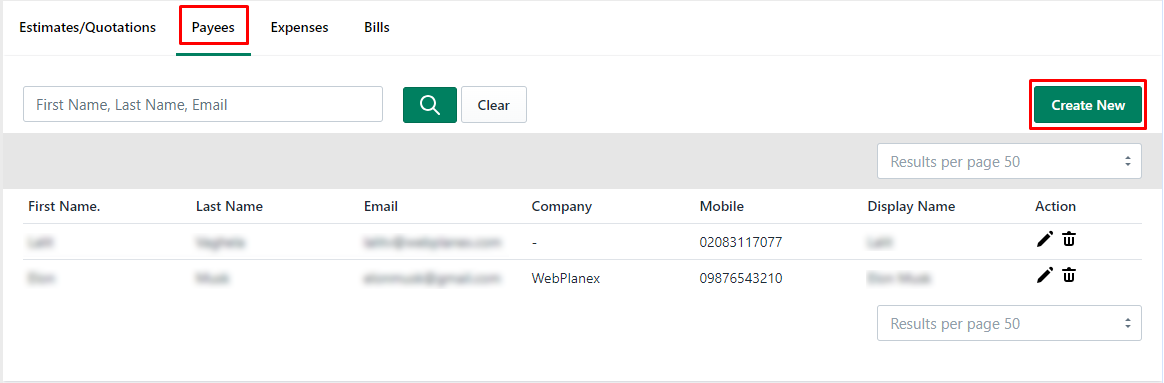Screen dimensions: 1164x383
Task: Edit the payee with mobile 02083117077
Action: pyautogui.click(x=1044, y=239)
